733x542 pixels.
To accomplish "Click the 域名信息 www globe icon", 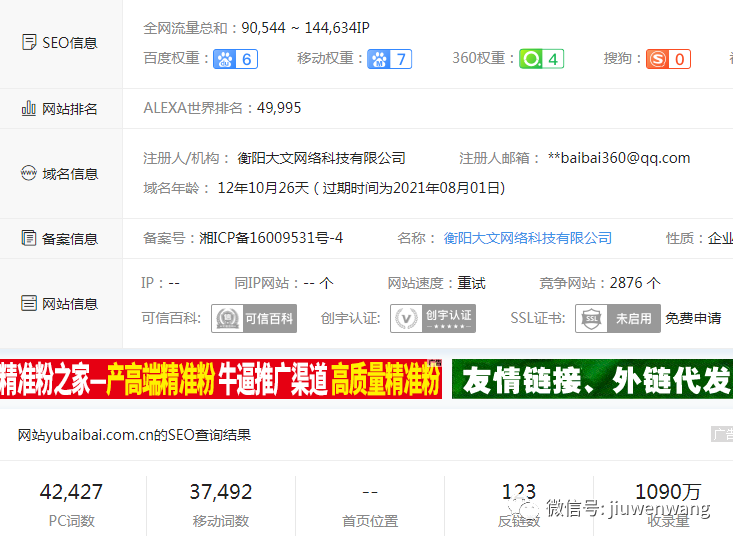I will click(29, 173).
